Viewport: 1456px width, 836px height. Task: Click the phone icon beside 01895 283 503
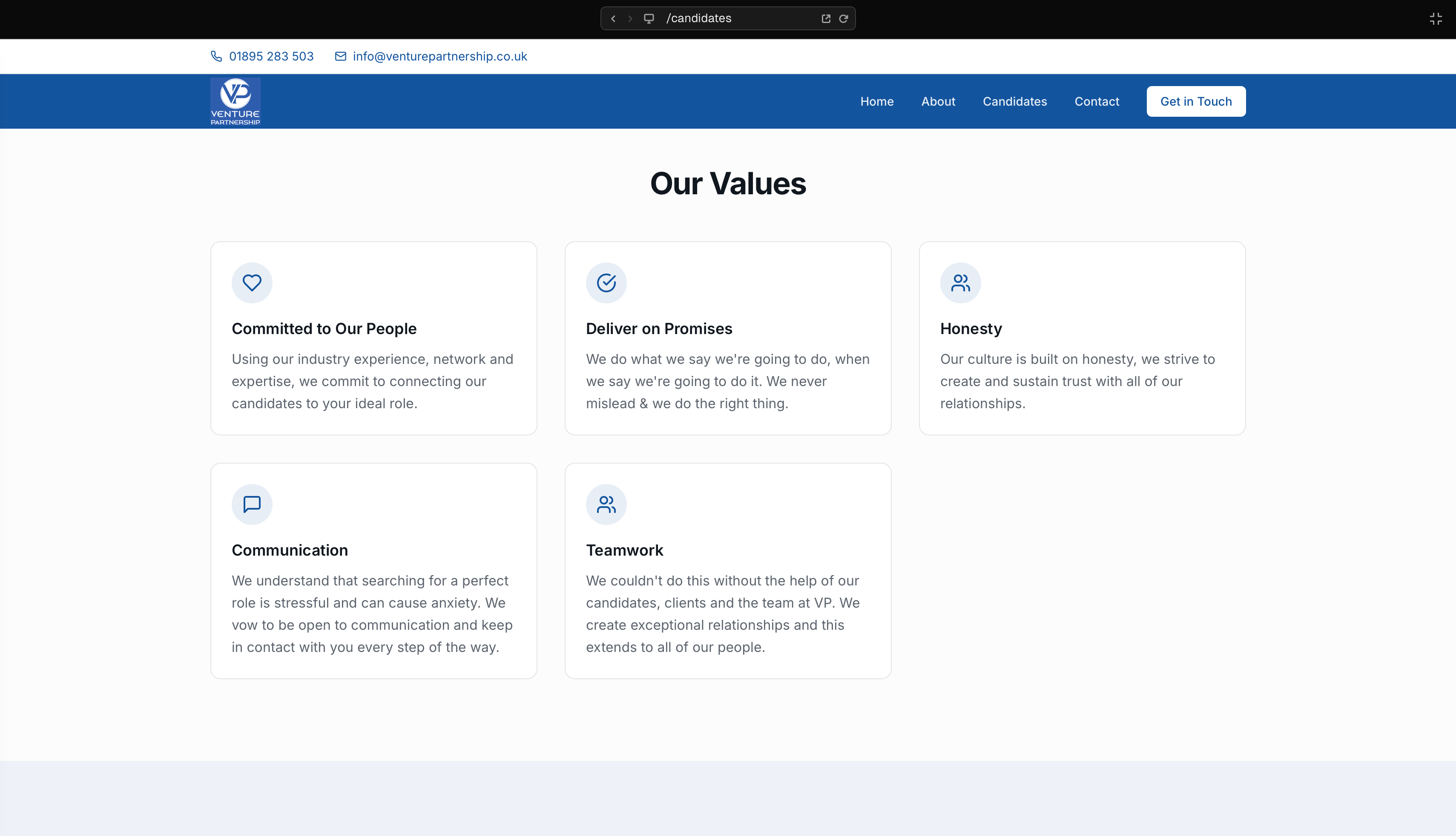216,56
